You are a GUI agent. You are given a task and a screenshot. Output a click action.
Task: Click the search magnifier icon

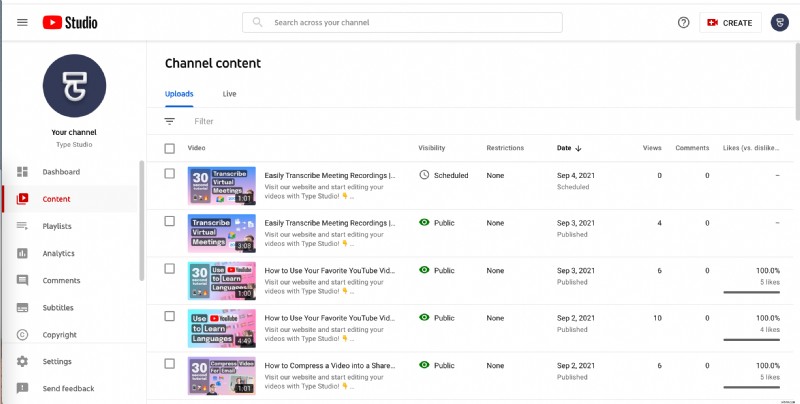coord(258,22)
